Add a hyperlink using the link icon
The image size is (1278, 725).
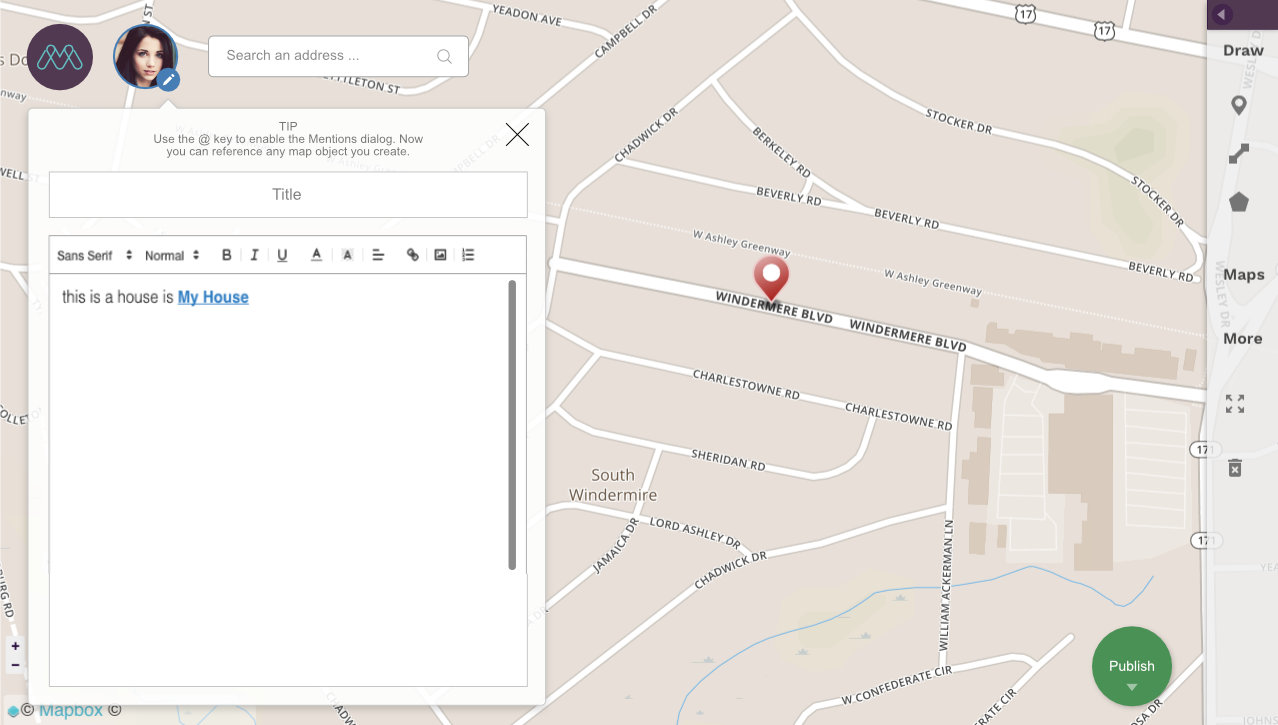(412, 255)
